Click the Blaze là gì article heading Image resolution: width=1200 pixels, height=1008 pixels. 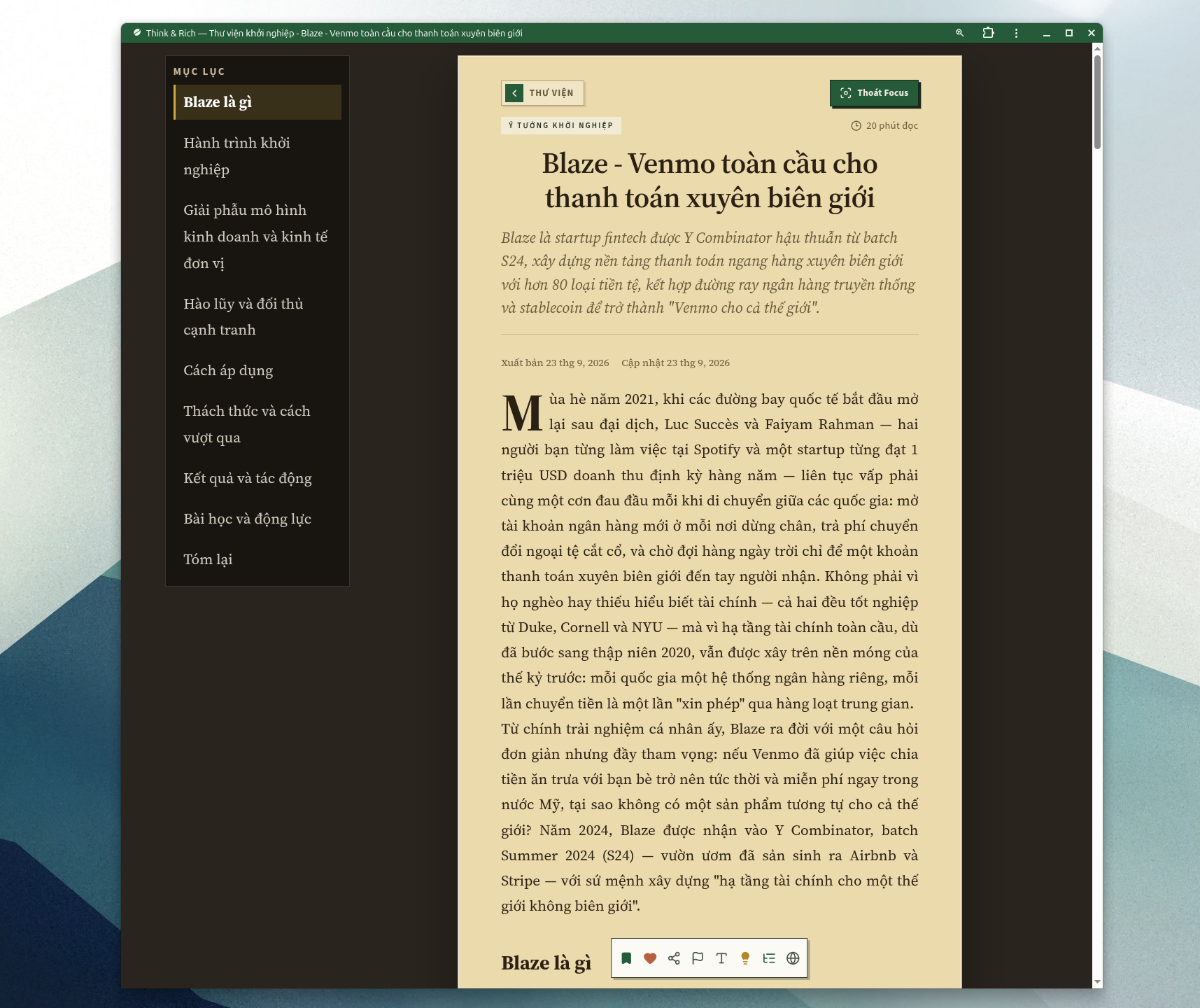(546, 963)
